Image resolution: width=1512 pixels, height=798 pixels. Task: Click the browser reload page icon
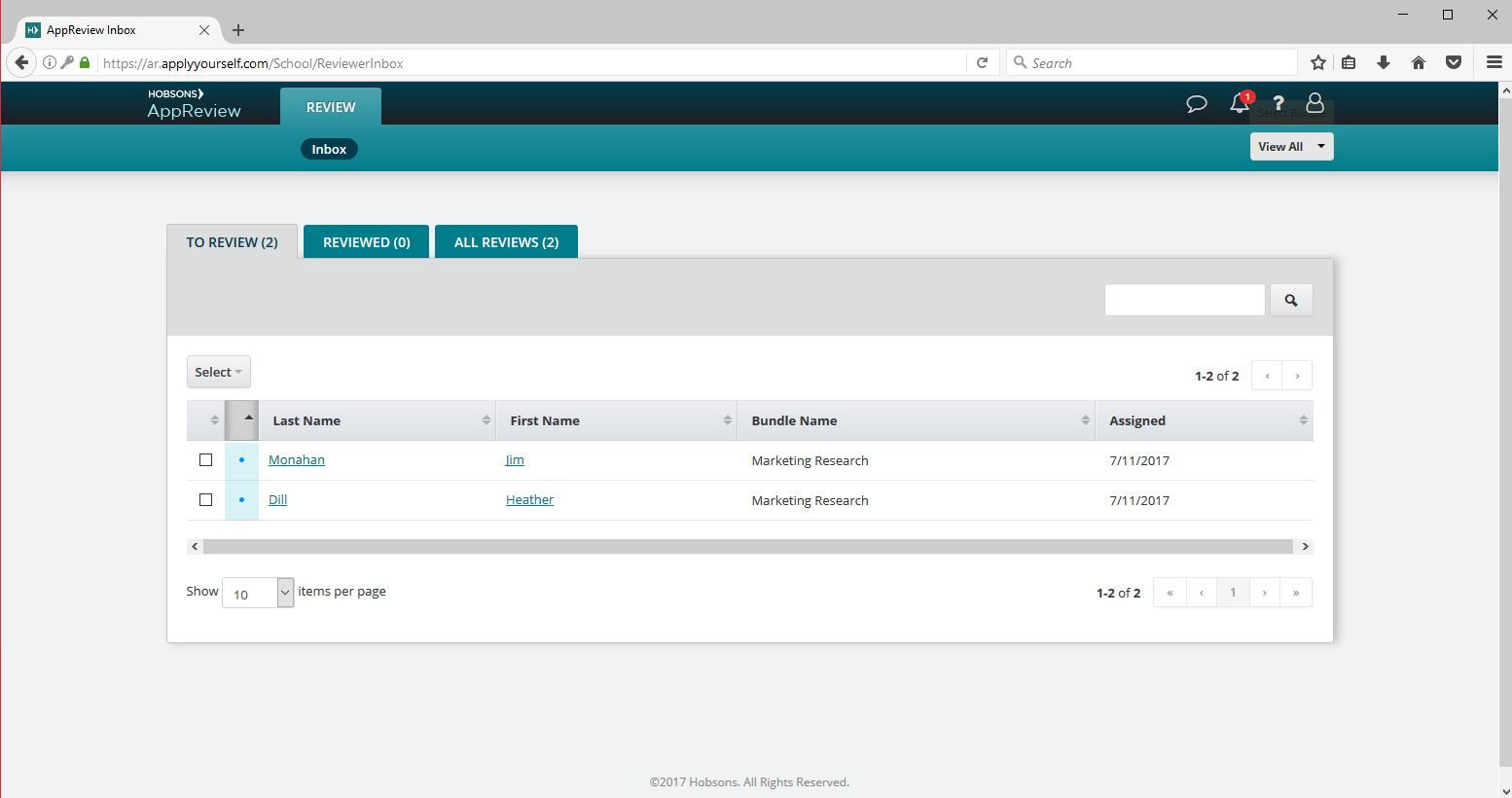point(983,63)
